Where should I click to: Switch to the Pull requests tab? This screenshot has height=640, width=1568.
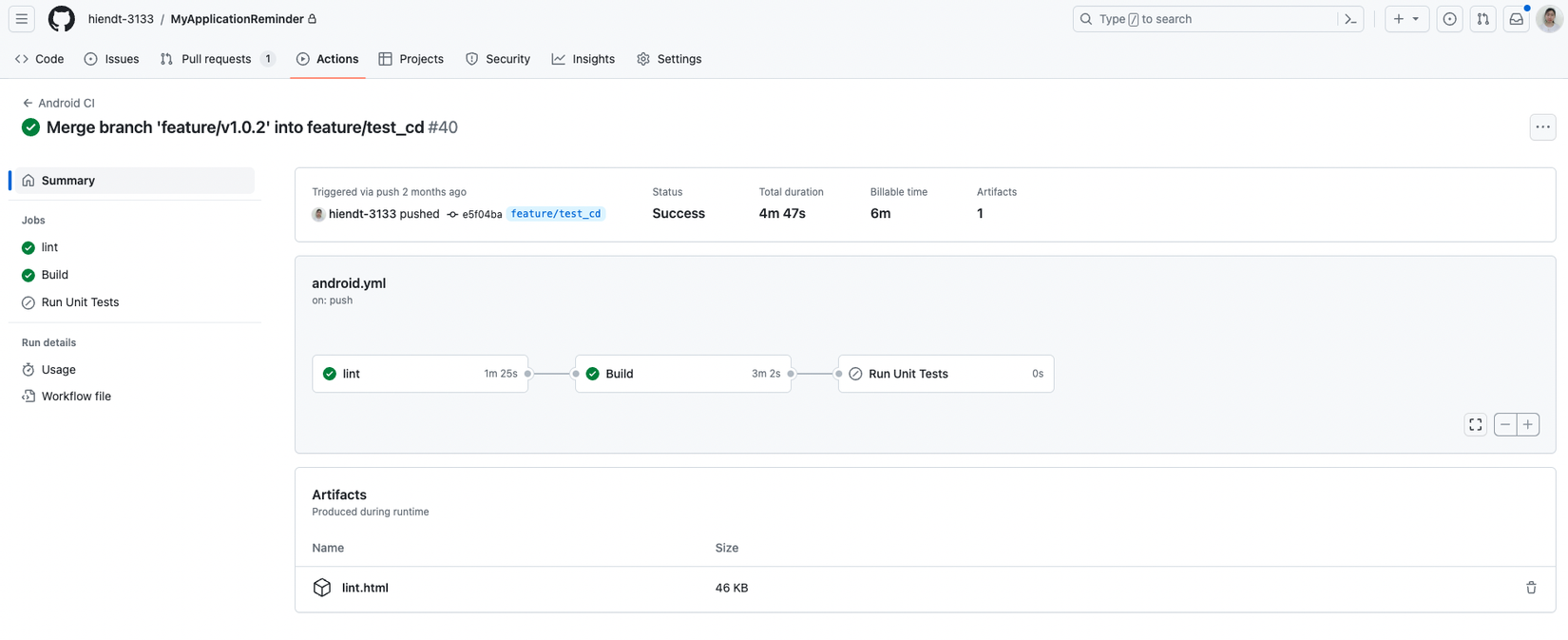click(217, 59)
